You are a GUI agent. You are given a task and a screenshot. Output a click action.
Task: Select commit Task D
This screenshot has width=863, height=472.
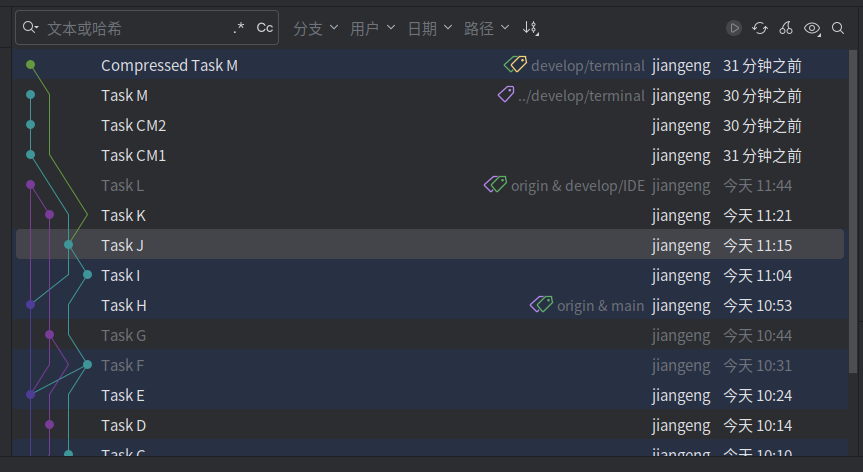point(430,425)
